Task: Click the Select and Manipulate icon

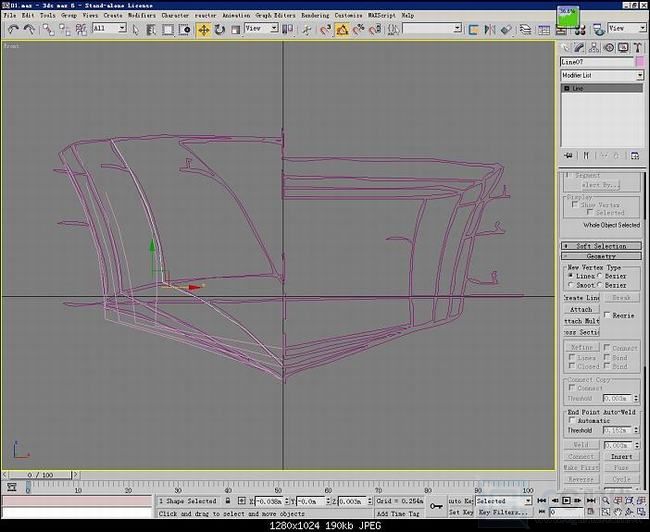Action: (307, 29)
